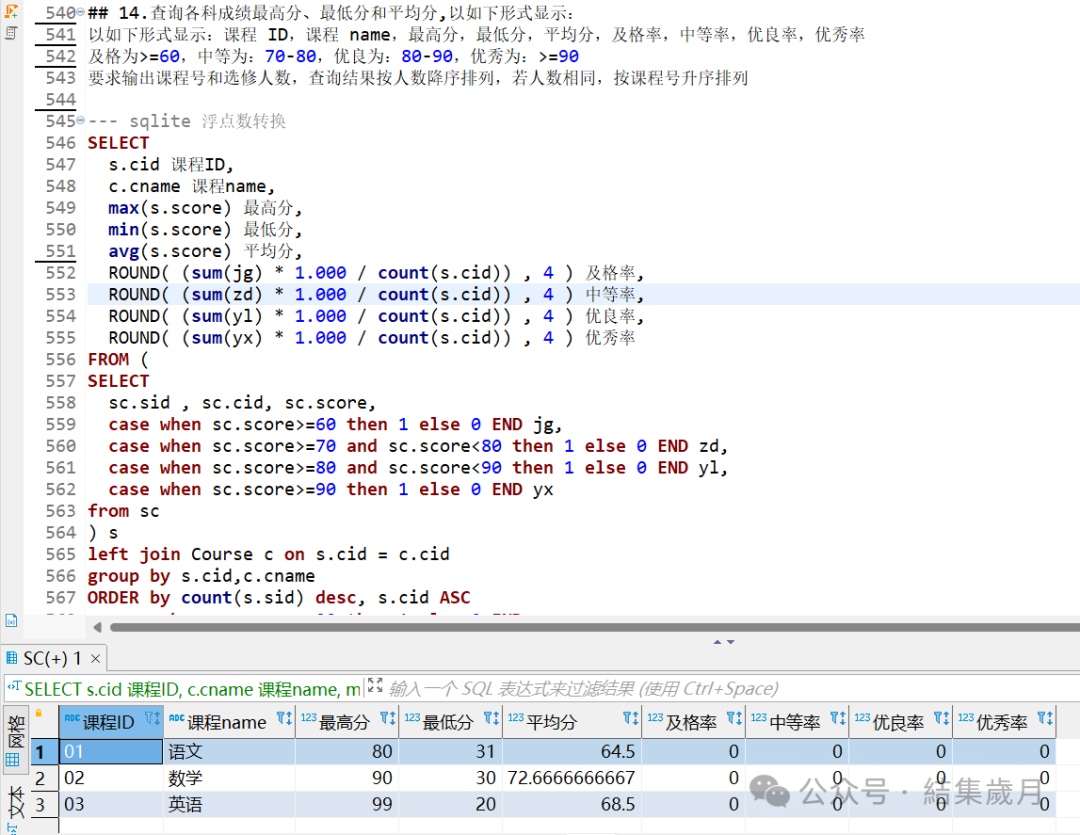Click the read-only lock icon in grid corner
This screenshot has height=835, width=1080.
(x=39, y=714)
